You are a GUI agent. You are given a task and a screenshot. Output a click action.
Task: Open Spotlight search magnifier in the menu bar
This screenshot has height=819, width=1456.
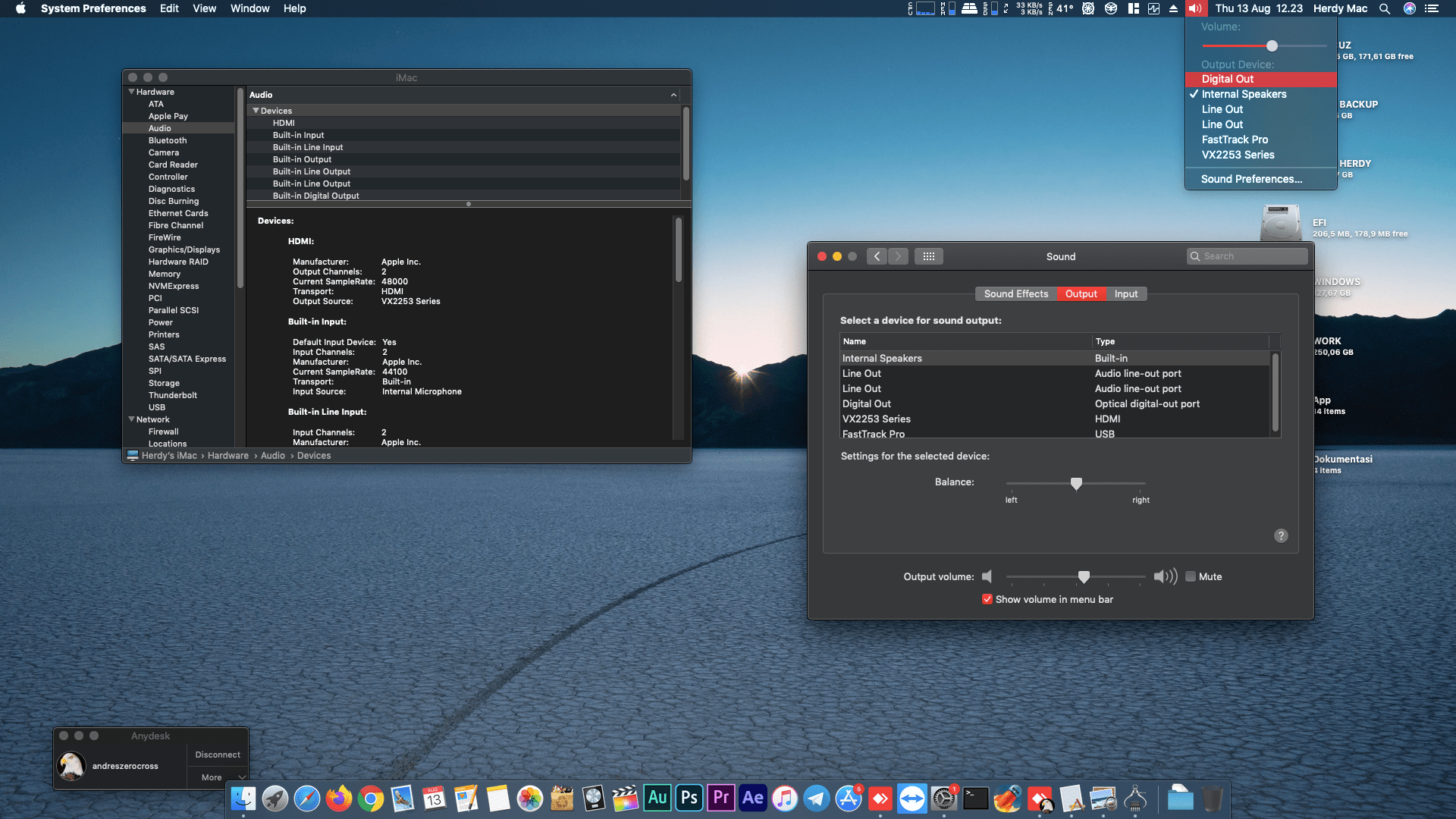pyautogui.click(x=1385, y=8)
